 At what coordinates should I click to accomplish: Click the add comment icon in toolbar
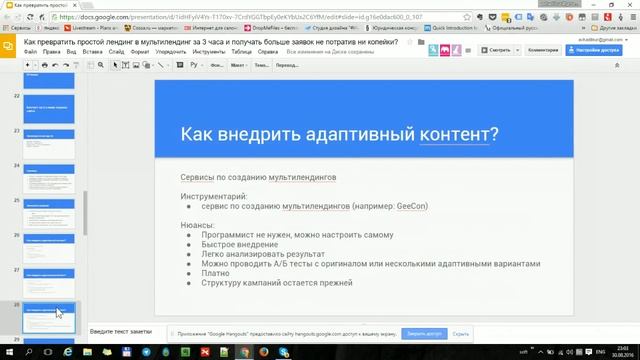(x=180, y=65)
